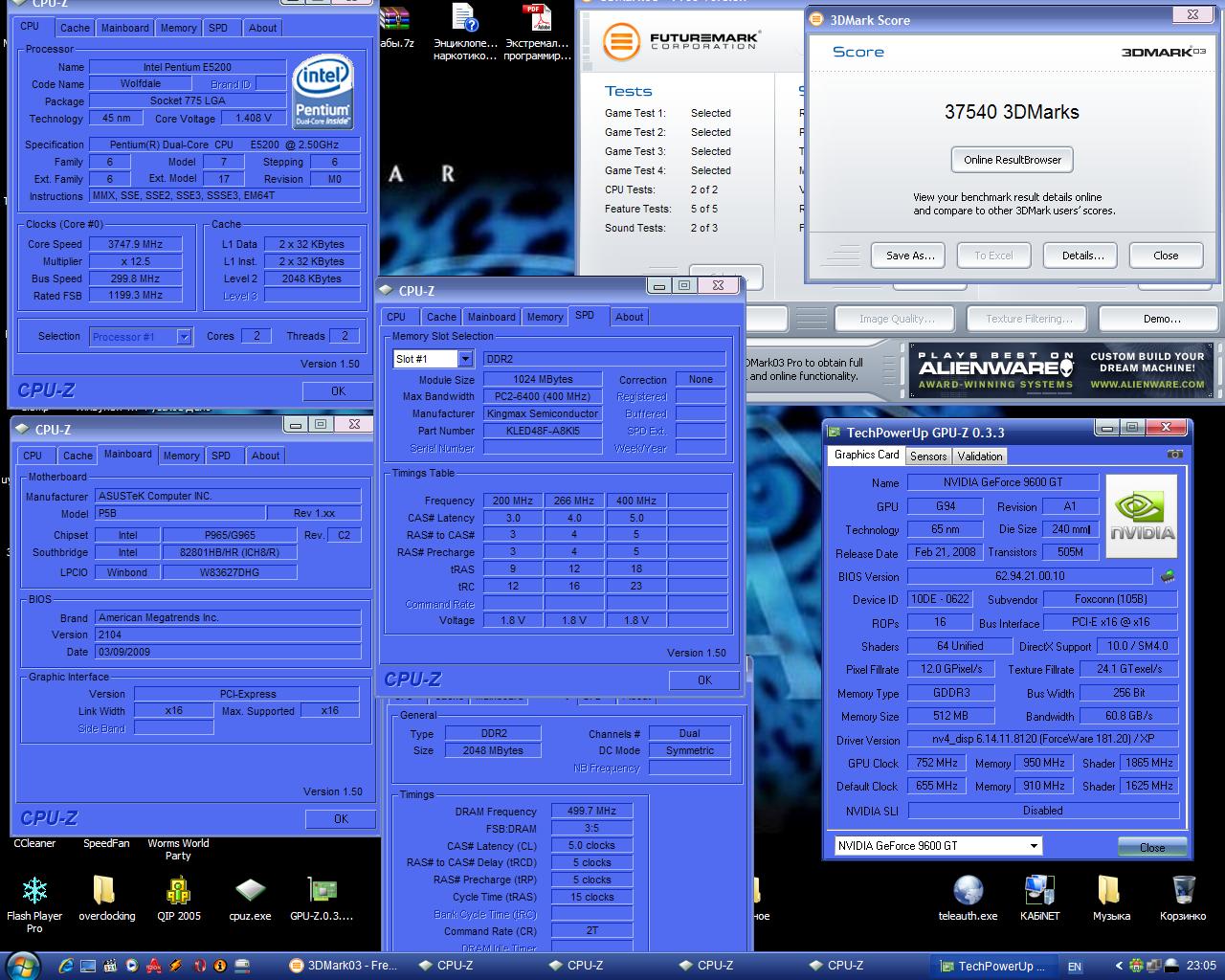Click TechPowerUp taskbar button
1225x980 pixels.
click(994, 966)
